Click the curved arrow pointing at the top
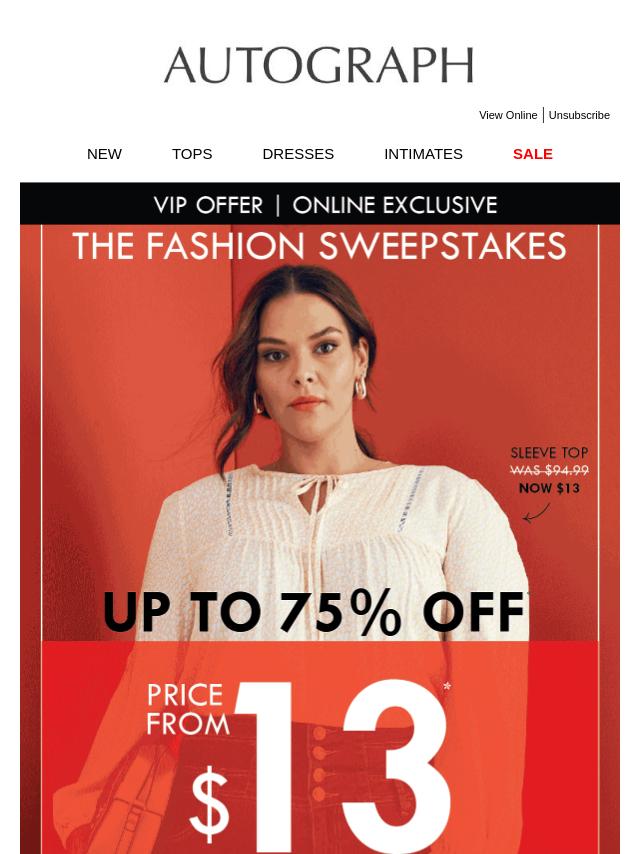The height and width of the screenshot is (854, 640). (x=537, y=513)
